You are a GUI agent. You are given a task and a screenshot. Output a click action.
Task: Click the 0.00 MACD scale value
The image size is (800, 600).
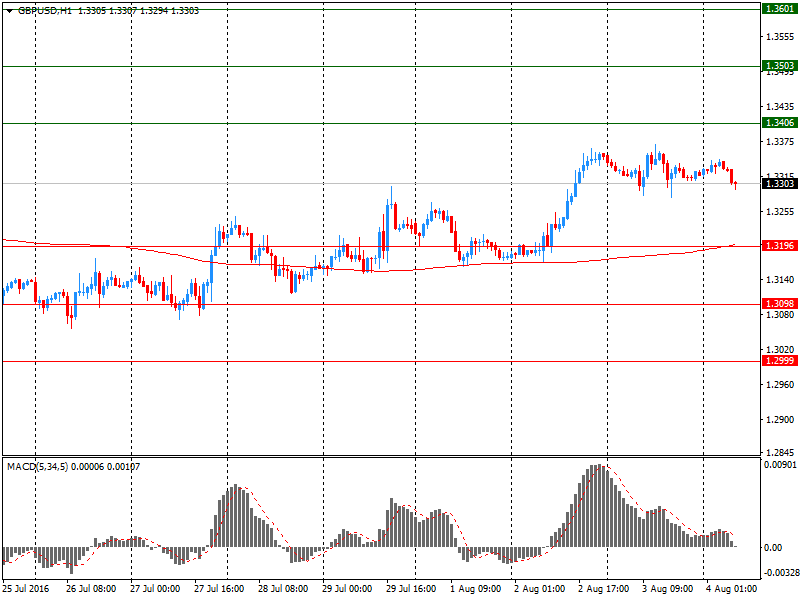point(773,547)
